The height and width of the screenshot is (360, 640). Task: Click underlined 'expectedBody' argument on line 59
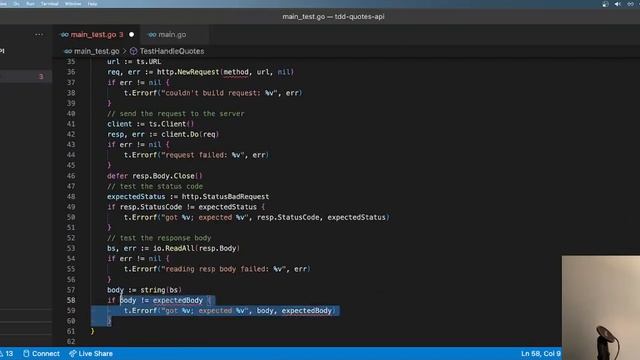[x=307, y=311]
